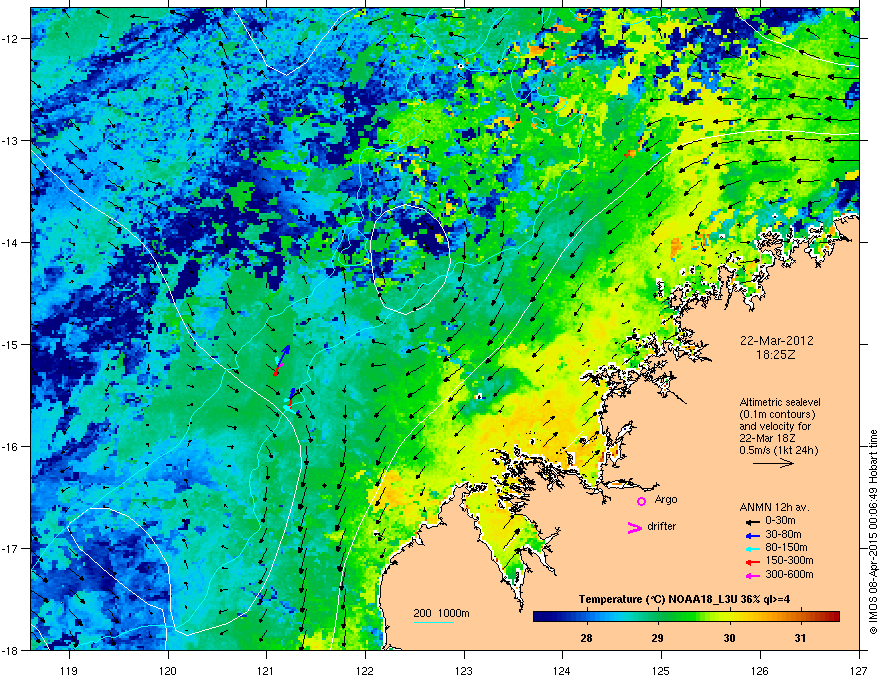Click the ANMN 12h av. legend heading
Image resolution: width=880 pixels, height=680 pixels.
click(x=774, y=507)
